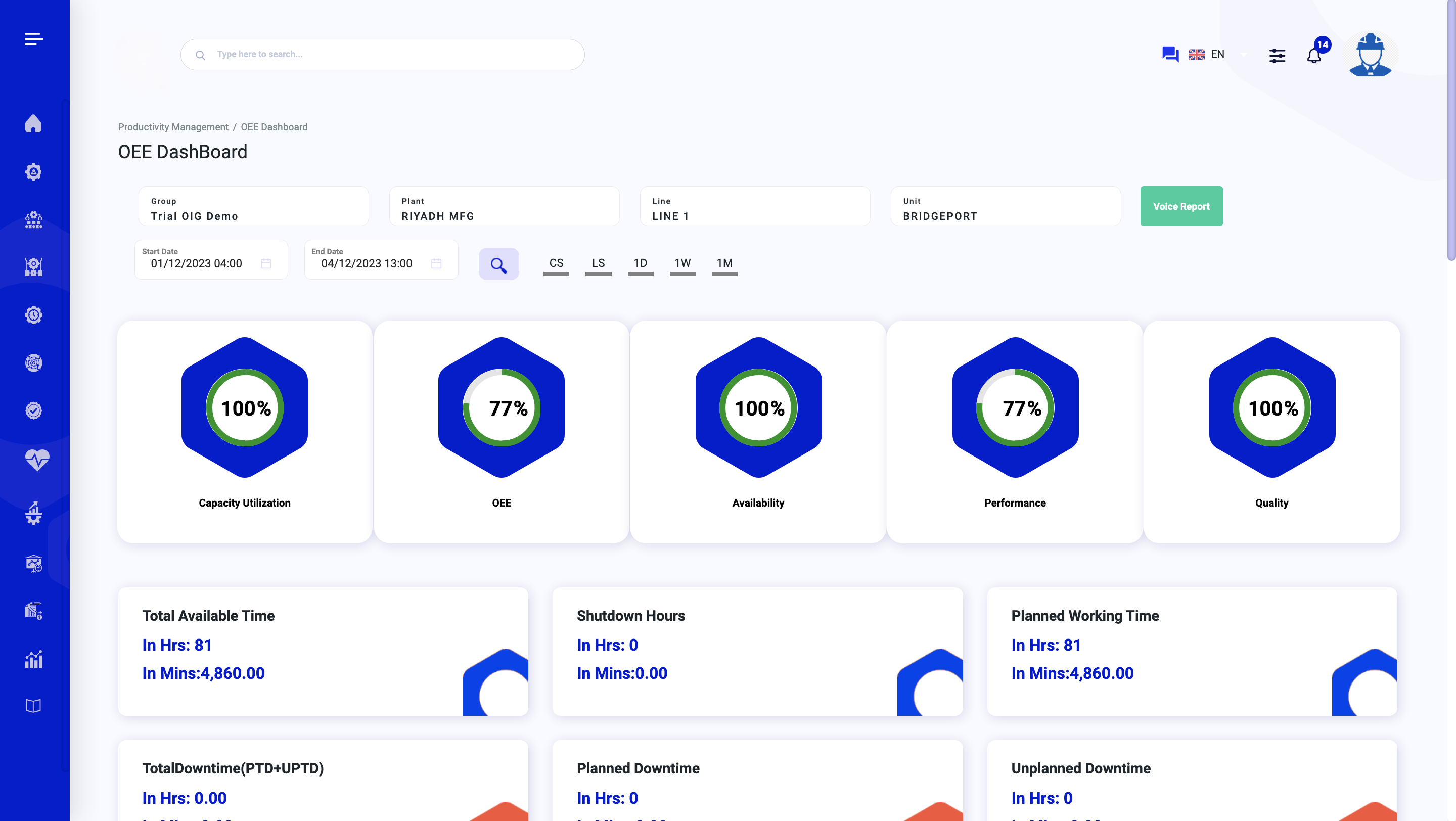Open the Unit dropdown showing BRIDGEPORT
1456x821 pixels.
pyautogui.click(x=1006, y=206)
